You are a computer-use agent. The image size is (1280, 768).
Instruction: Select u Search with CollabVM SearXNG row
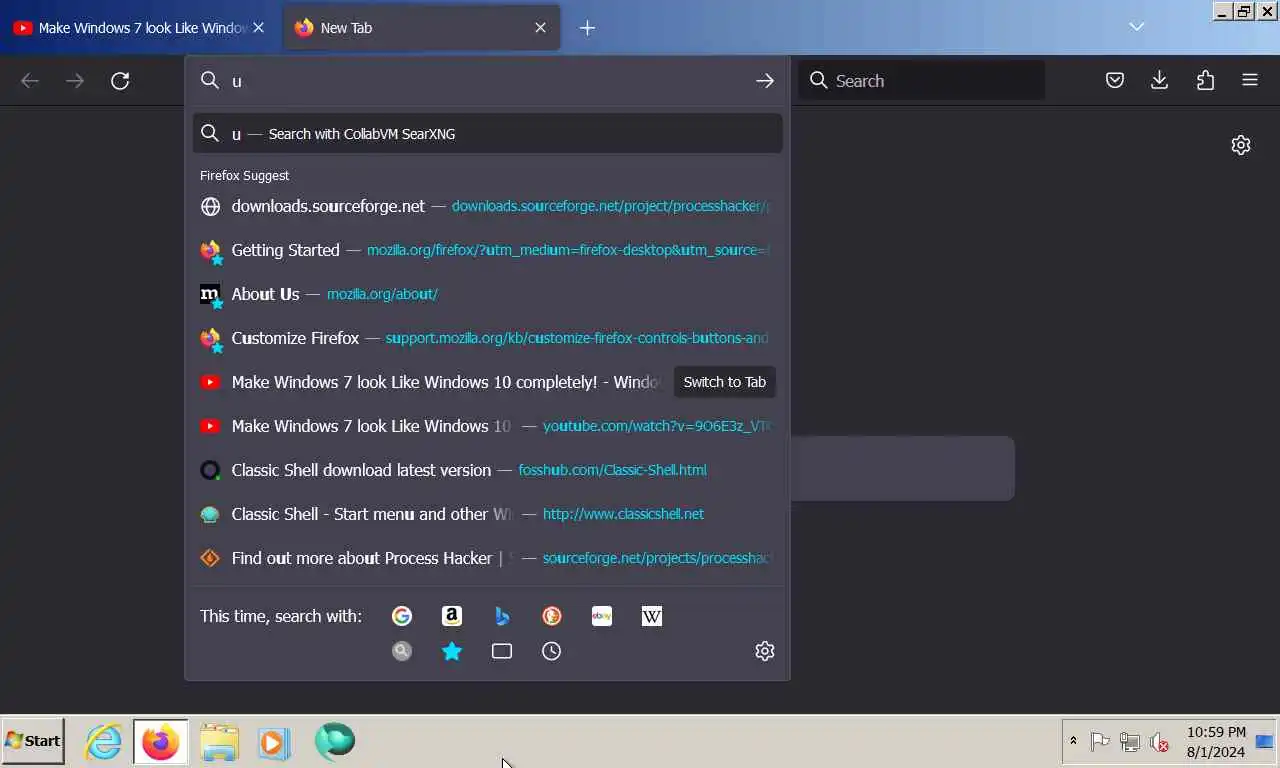tap(488, 134)
